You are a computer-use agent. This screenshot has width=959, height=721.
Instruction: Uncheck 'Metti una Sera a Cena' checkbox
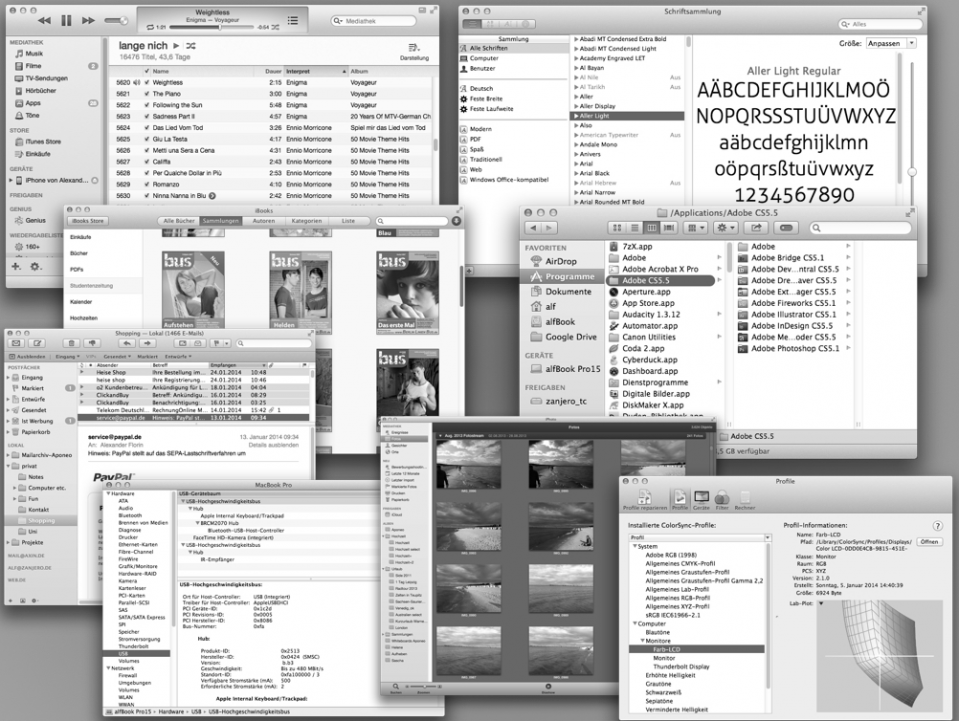(147, 150)
